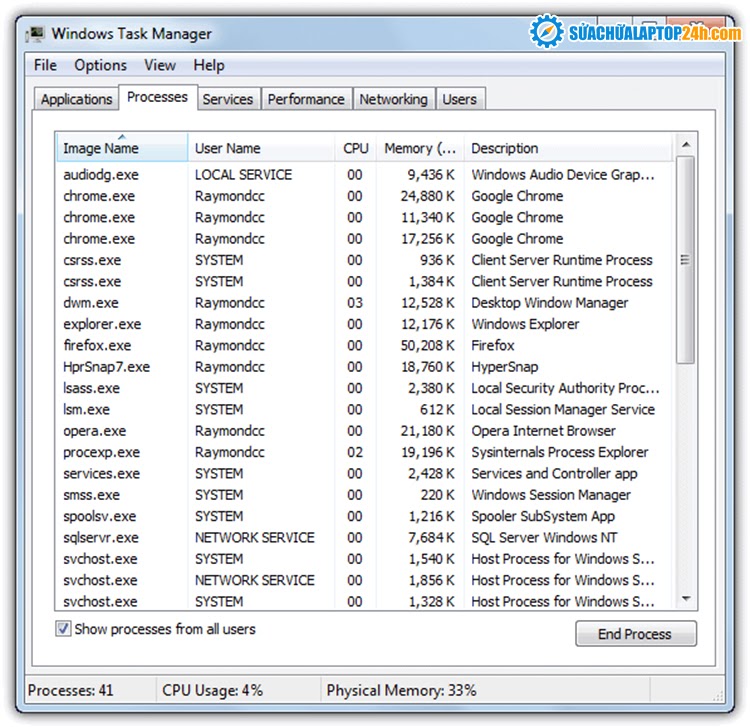Sort by the Image Name column header
Viewport: 750px width, 727px height.
101,148
